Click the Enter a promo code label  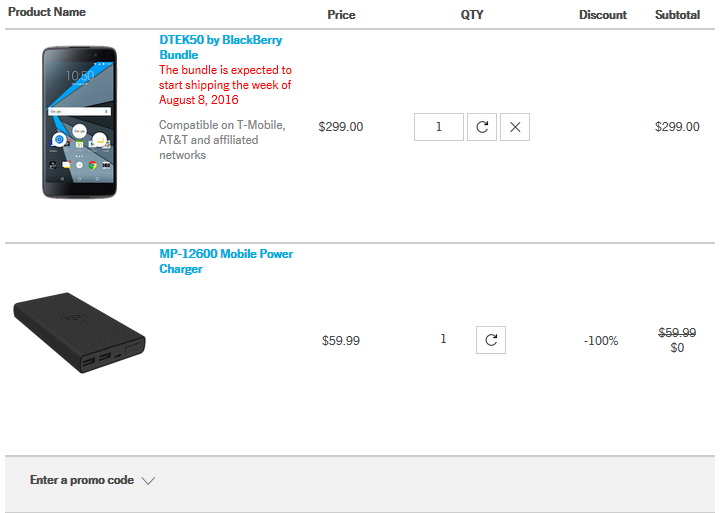pos(82,480)
